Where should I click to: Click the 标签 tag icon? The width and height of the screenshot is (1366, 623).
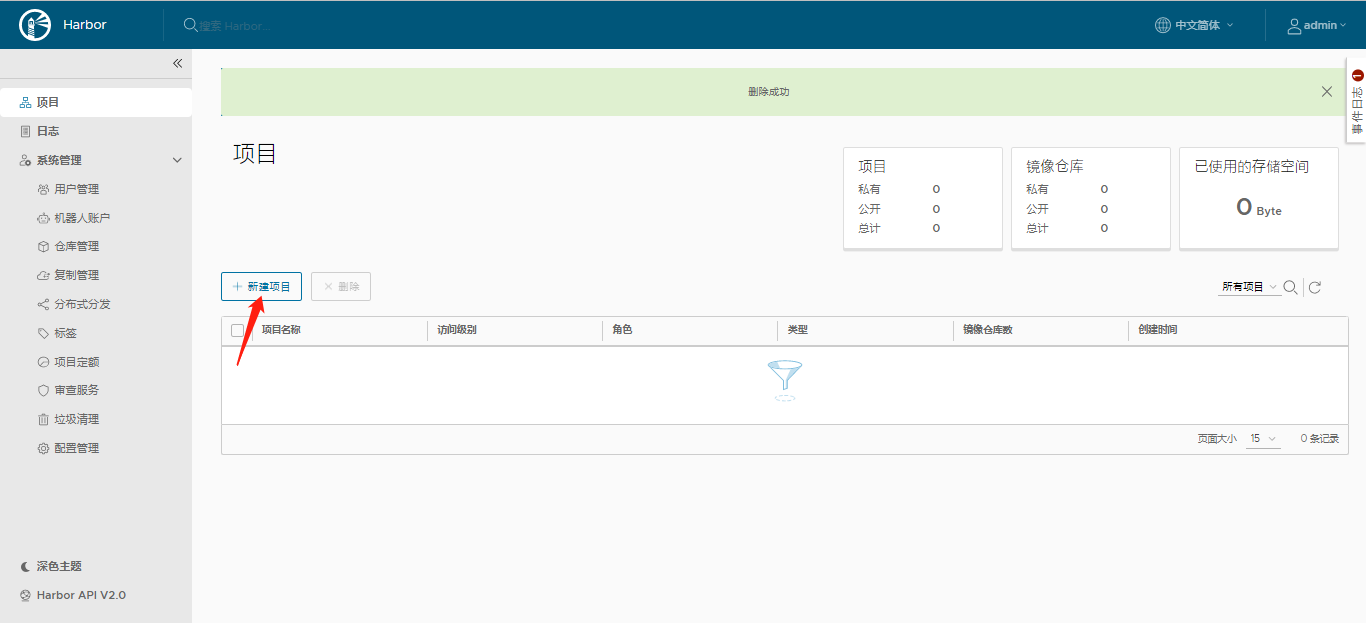[x=43, y=333]
